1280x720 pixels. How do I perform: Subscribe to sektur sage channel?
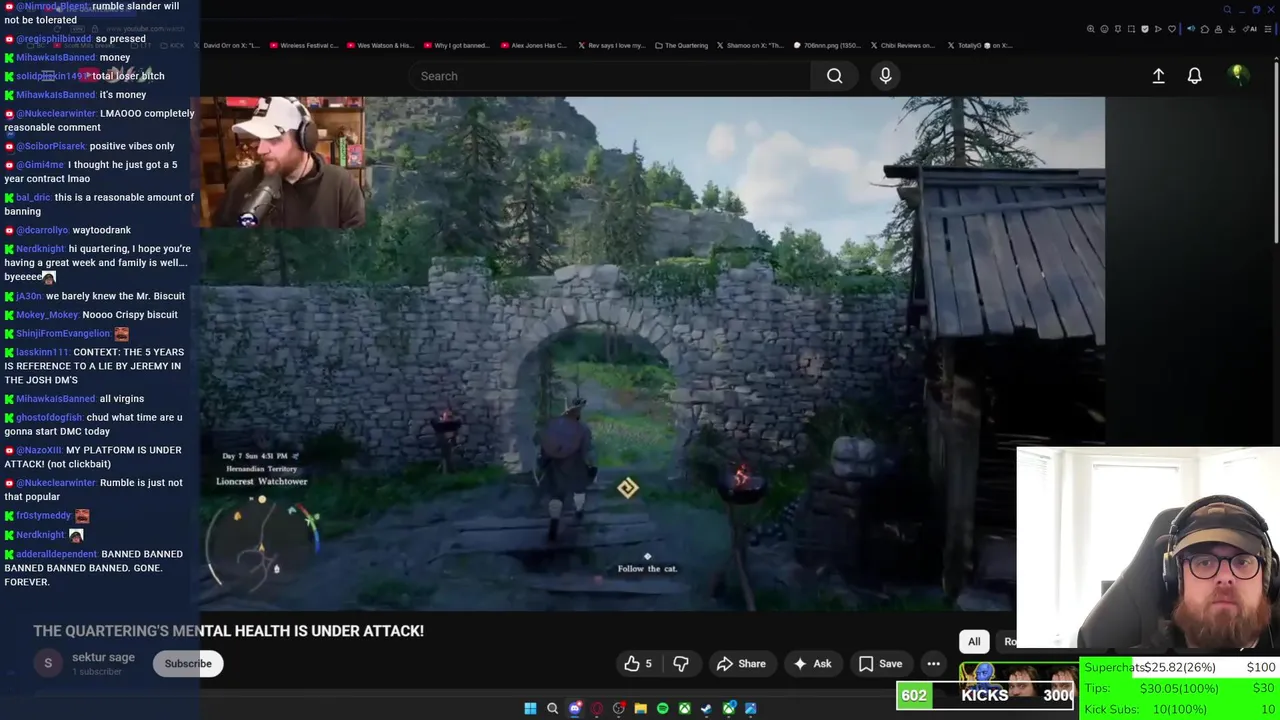(188, 664)
